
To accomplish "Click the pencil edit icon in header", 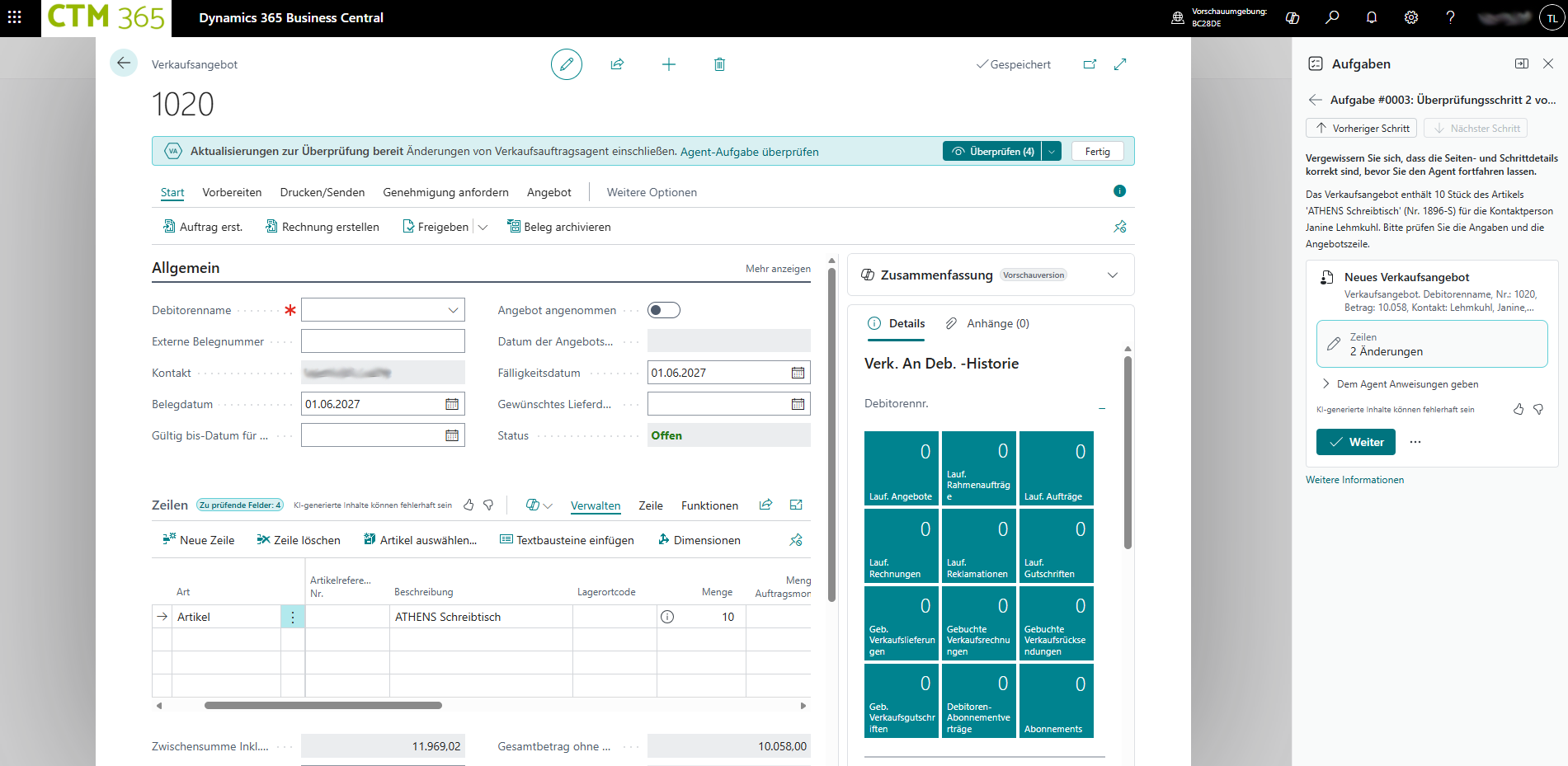I will click(x=566, y=64).
